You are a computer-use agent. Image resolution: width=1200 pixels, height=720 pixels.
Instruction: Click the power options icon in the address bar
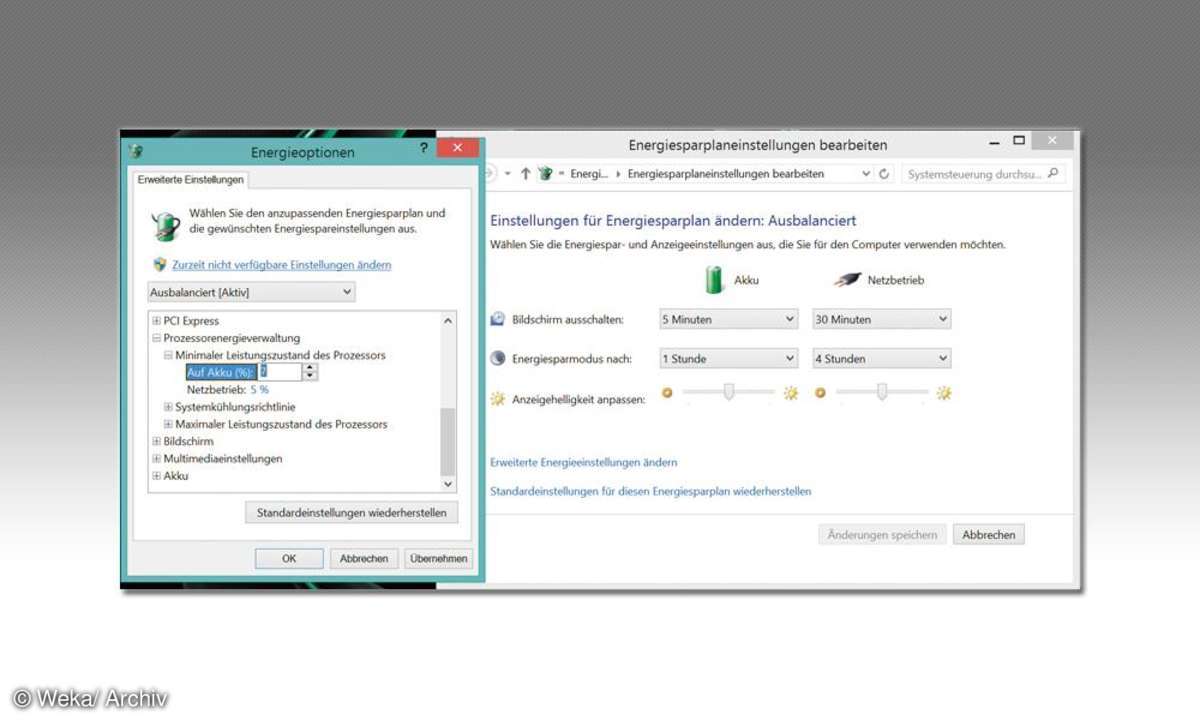click(x=545, y=174)
